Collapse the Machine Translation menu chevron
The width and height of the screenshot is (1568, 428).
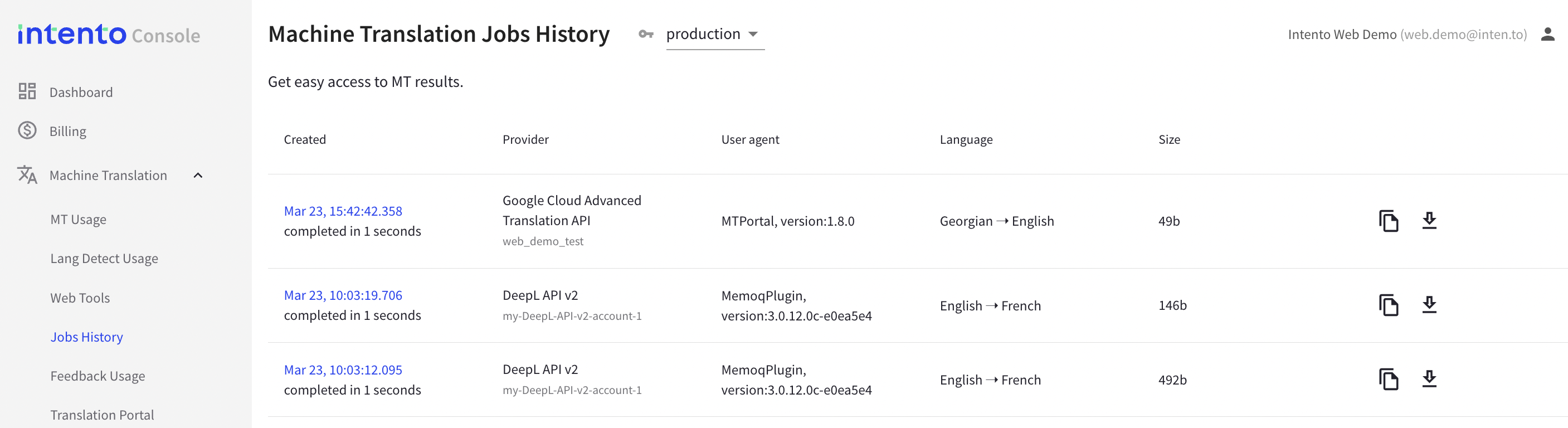pos(198,176)
